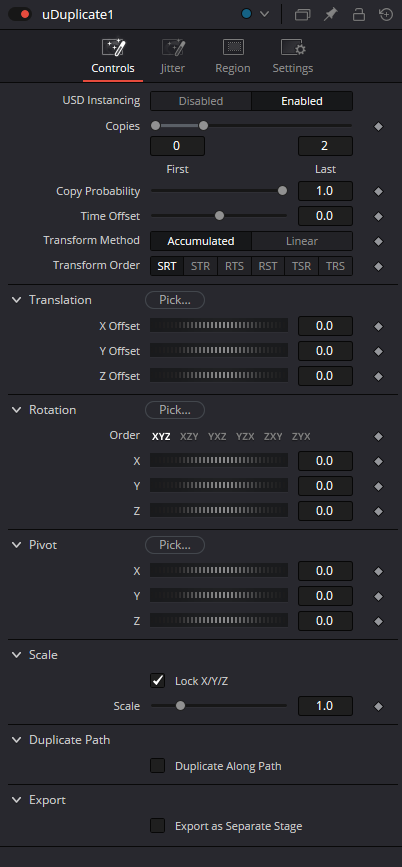The height and width of the screenshot is (867, 402).
Task: Add keyframe for Transform Method
Action: coord(378,241)
